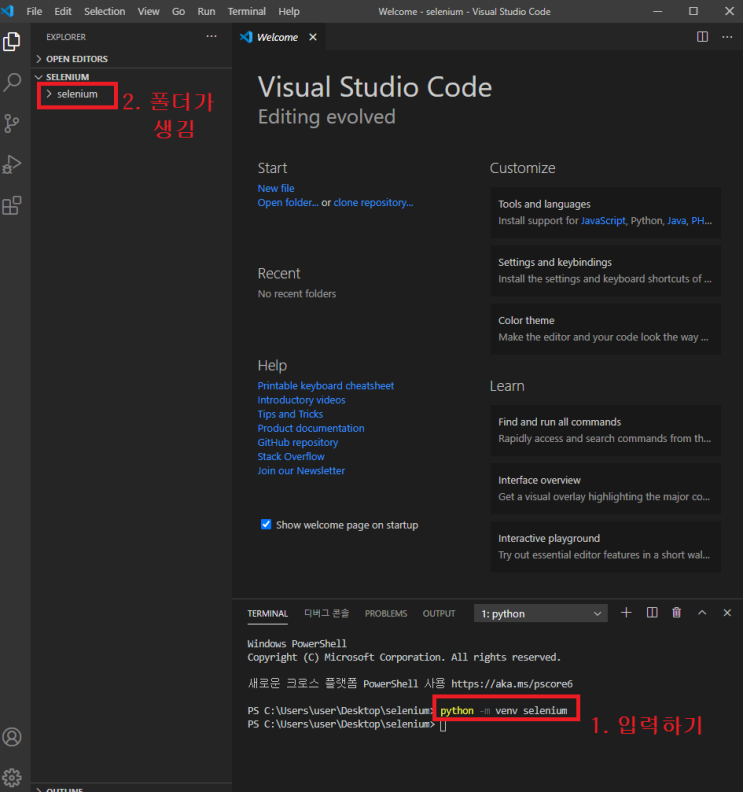Open the Selection menu
The width and height of the screenshot is (743, 792).
[105, 11]
